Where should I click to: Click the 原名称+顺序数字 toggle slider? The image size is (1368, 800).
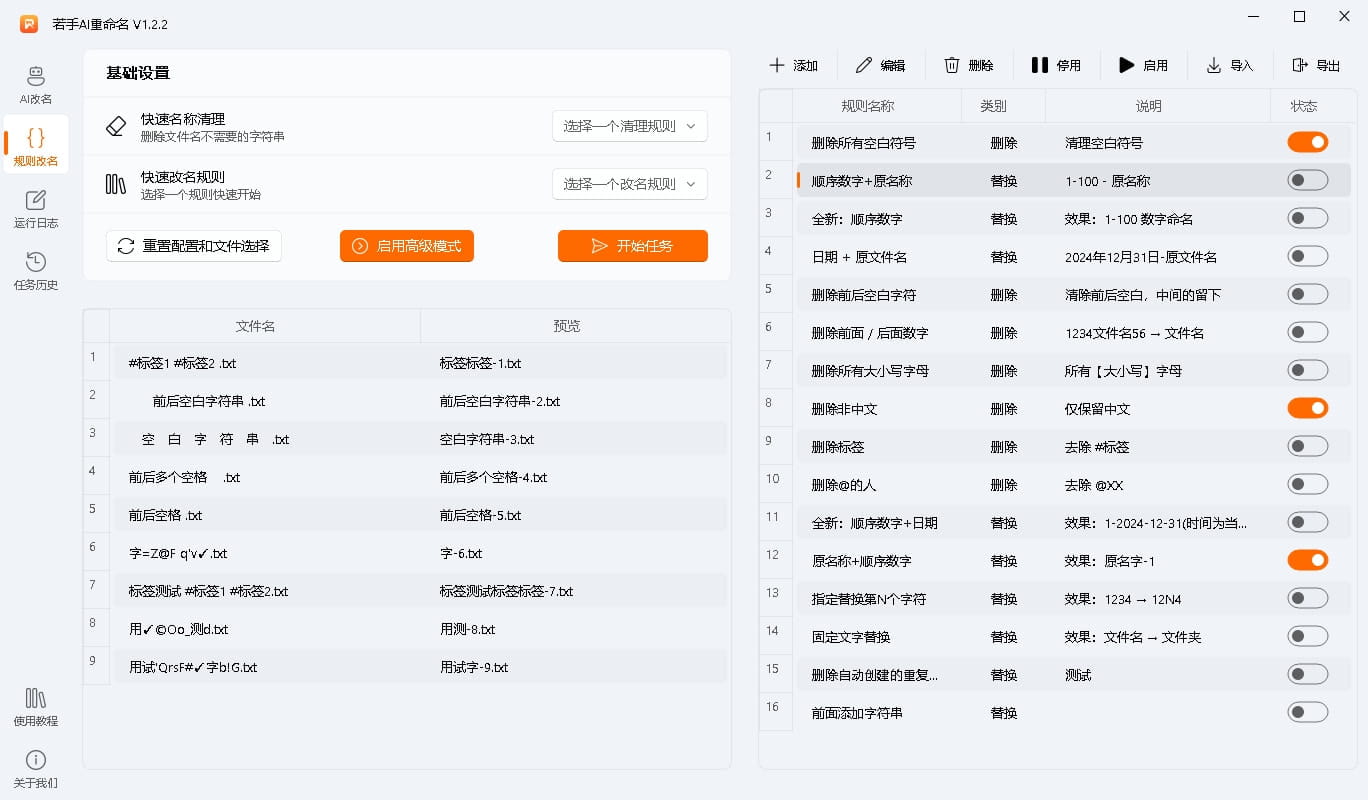click(1308, 560)
